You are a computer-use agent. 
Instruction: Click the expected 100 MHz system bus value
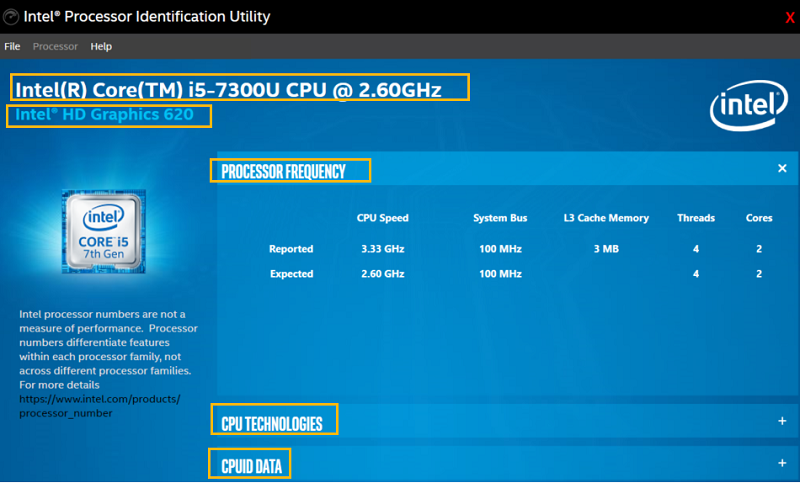click(501, 274)
